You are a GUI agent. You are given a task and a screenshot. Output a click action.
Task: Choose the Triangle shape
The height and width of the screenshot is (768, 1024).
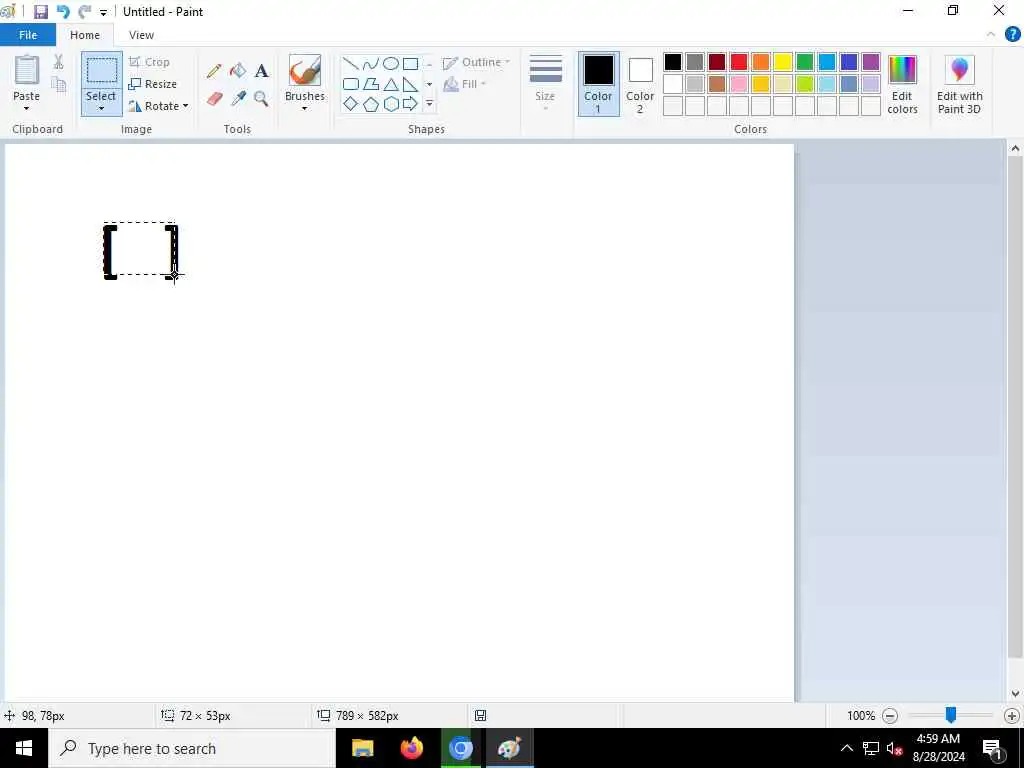tap(391, 84)
